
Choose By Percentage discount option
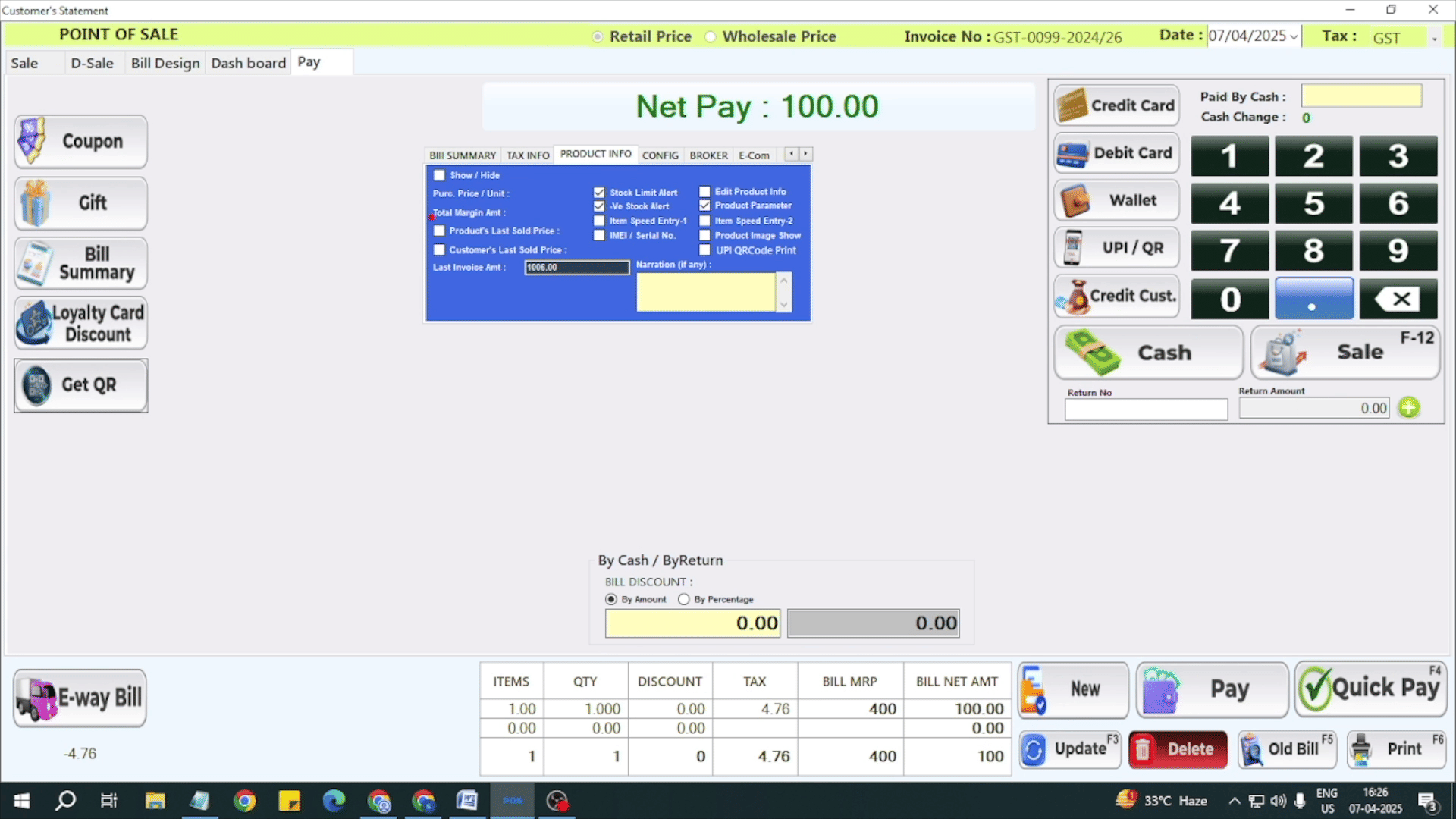pyautogui.click(x=684, y=600)
